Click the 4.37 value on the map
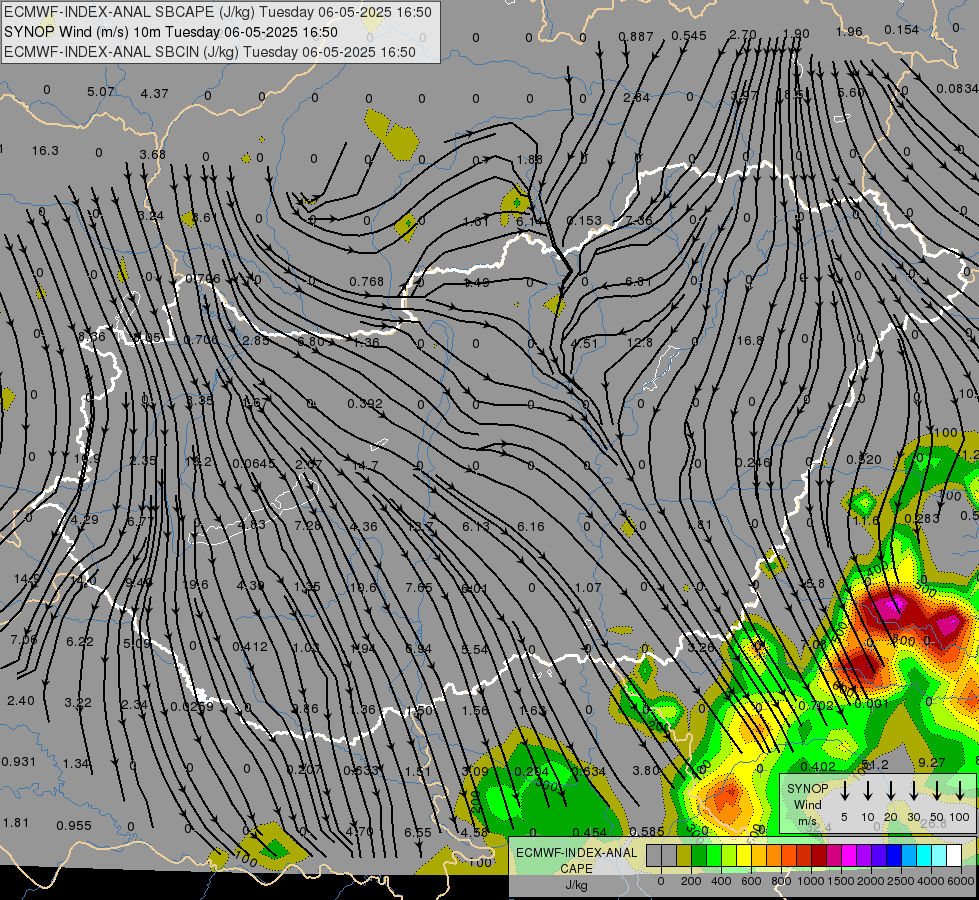Image resolution: width=979 pixels, height=900 pixels. click(154, 94)
